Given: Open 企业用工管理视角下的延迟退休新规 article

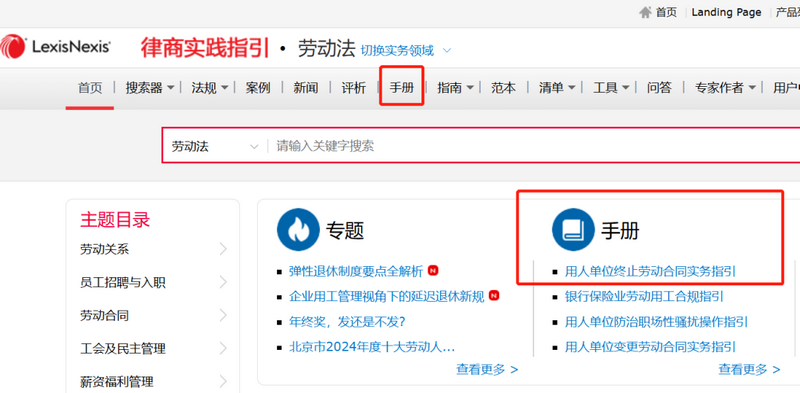Looking at the screenshot, I should click(386, 297).
